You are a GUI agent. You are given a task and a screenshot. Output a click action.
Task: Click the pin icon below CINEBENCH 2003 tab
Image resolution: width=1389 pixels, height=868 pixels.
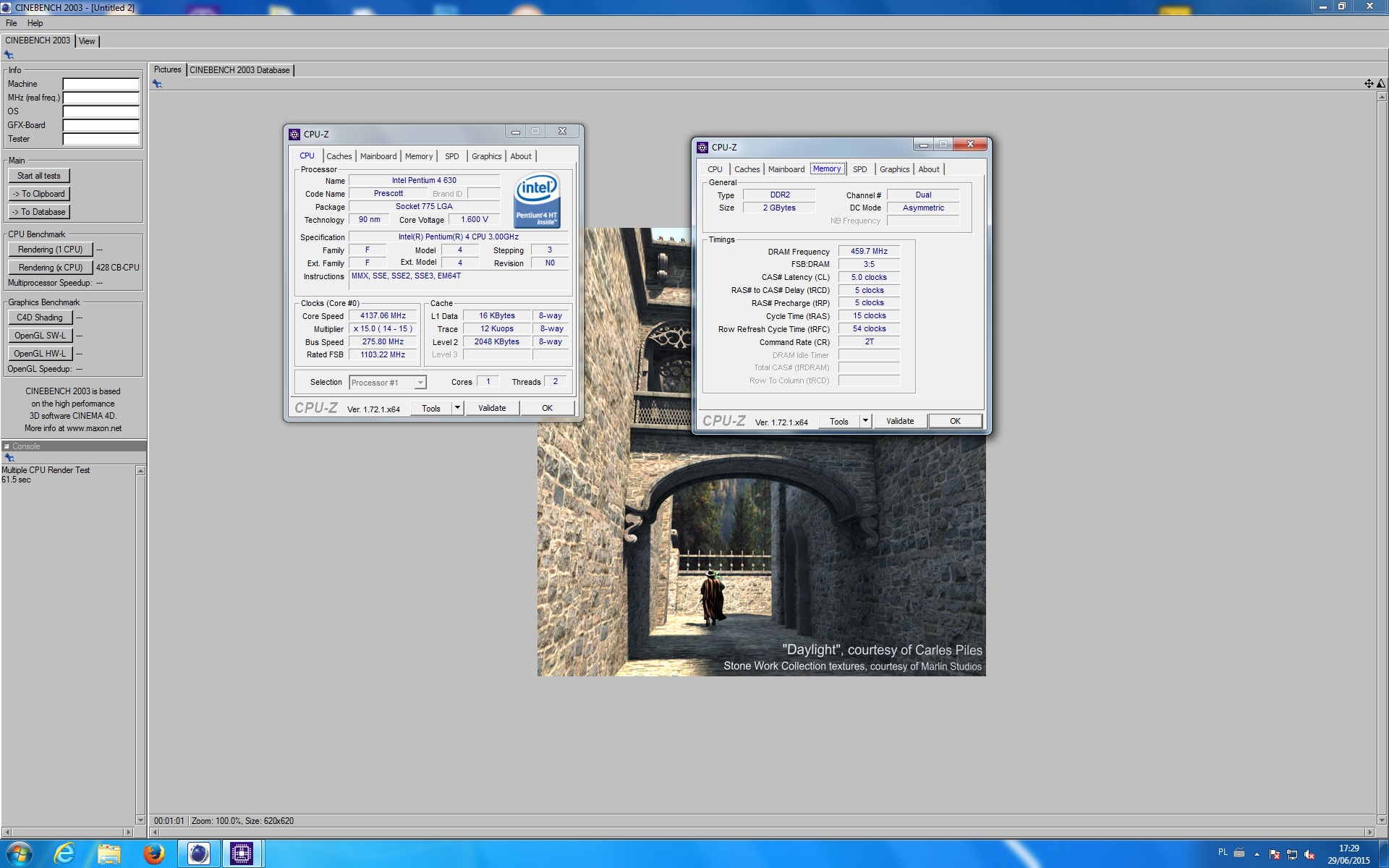9,55
